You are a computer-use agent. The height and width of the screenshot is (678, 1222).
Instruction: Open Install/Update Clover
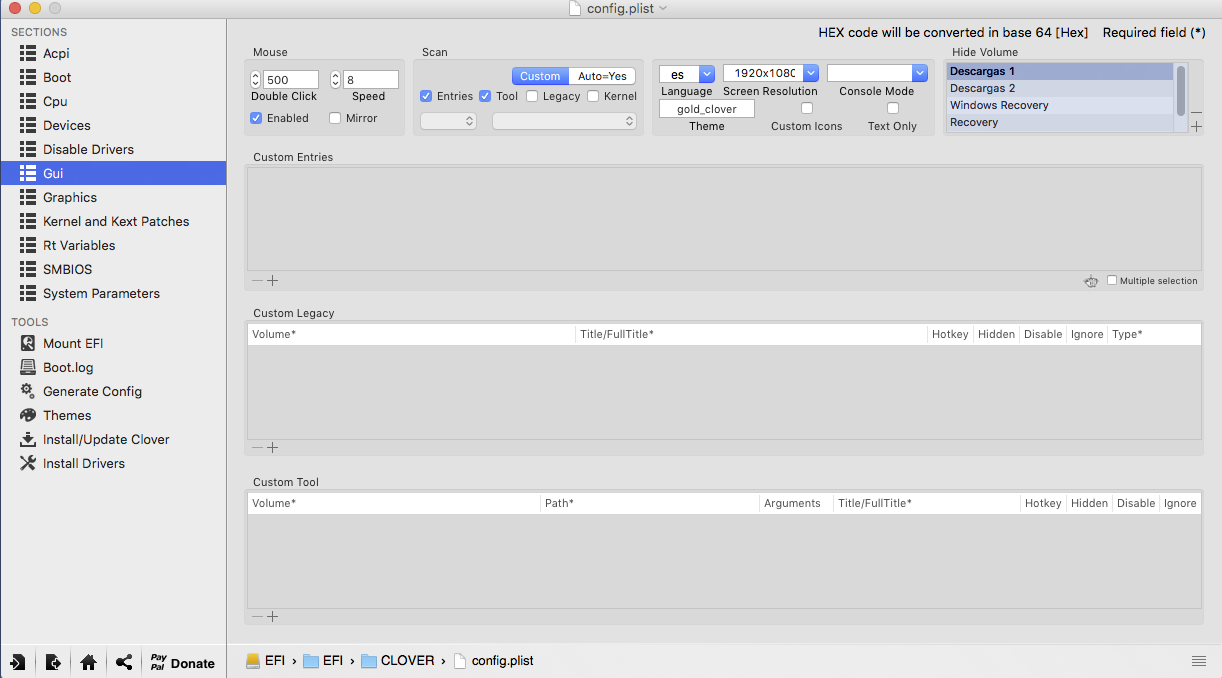tap(105, 439)
